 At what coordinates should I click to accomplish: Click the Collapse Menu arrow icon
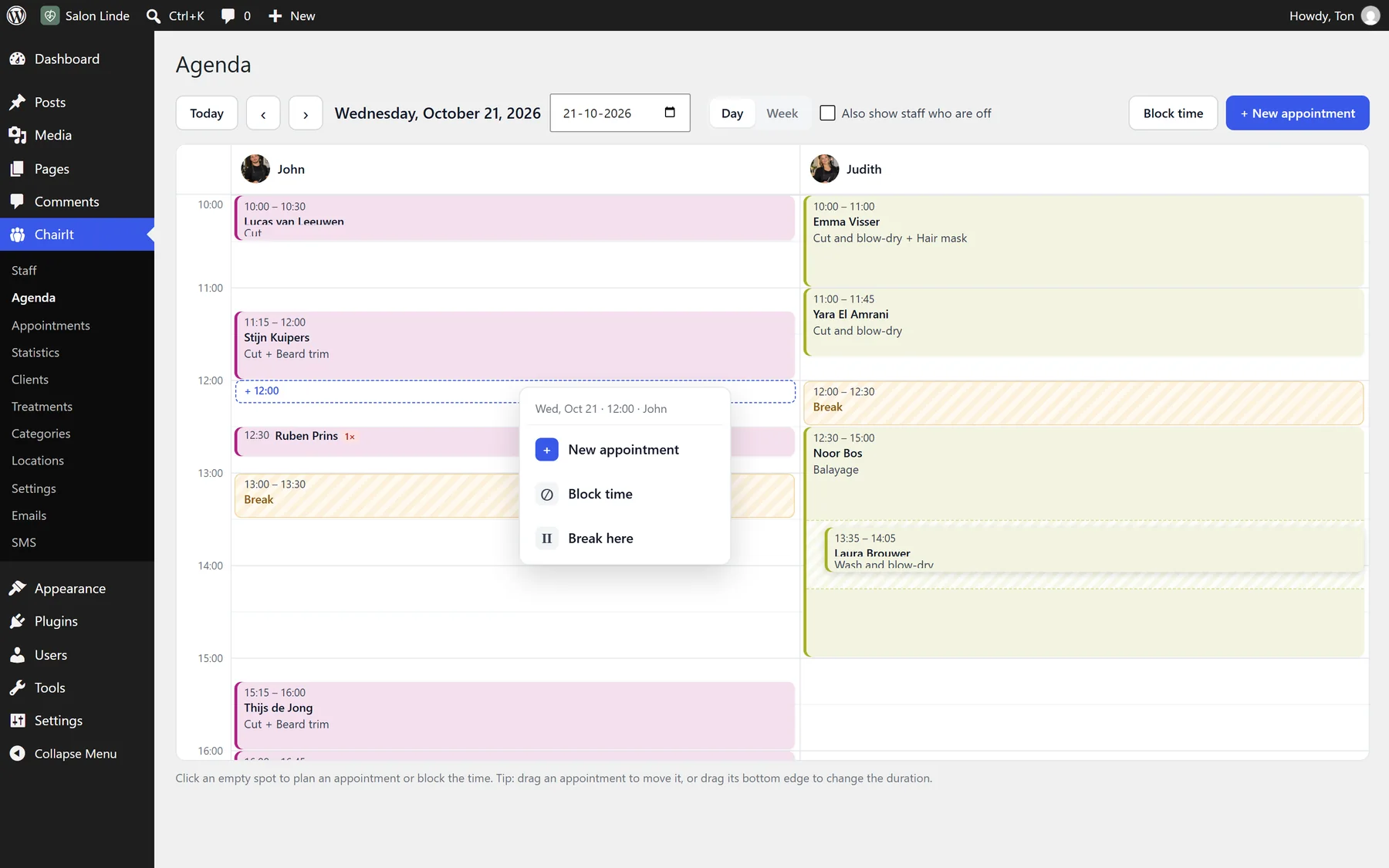[18, 754]
